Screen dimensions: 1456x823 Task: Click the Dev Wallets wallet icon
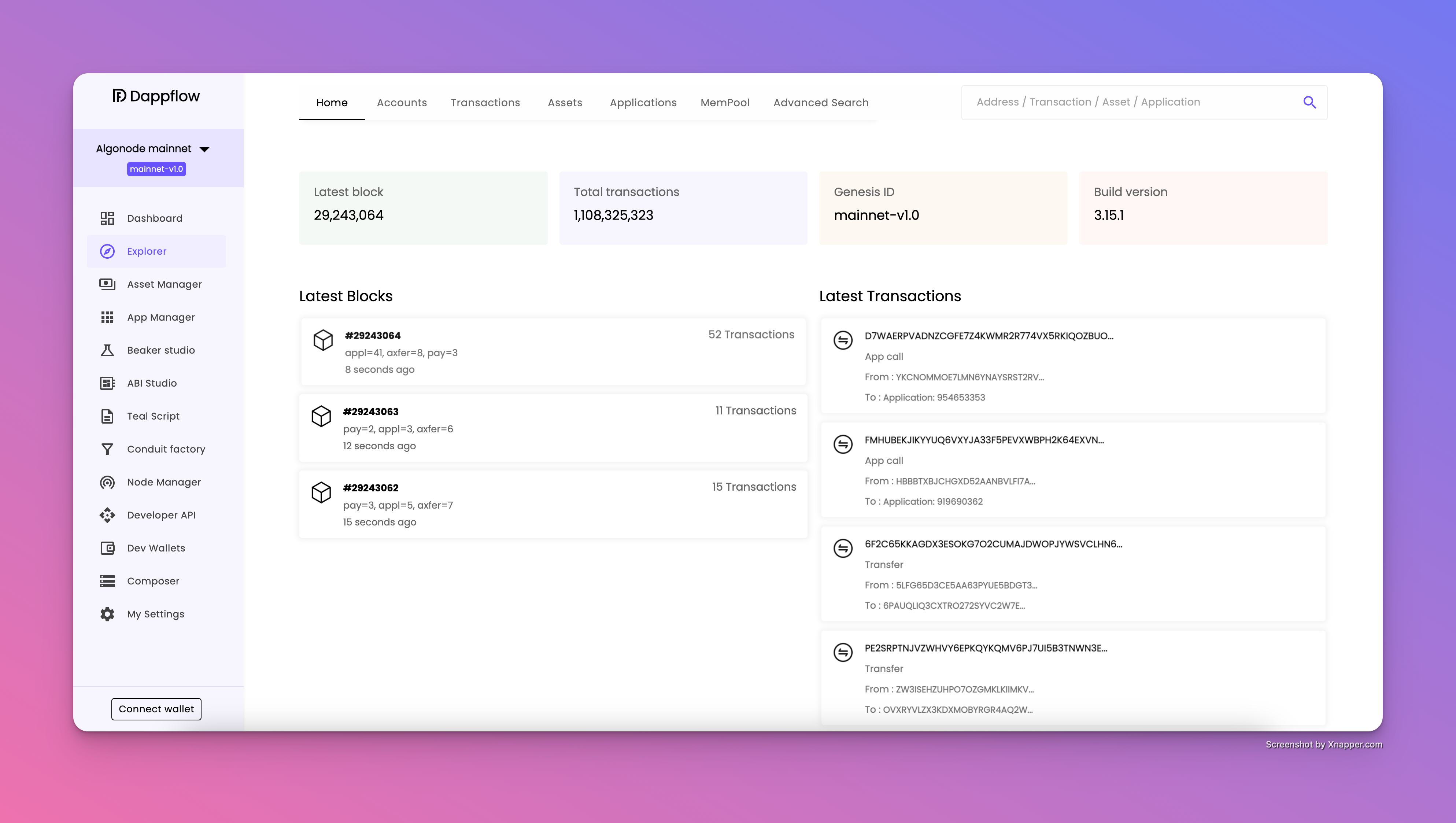tap(107, 548)
